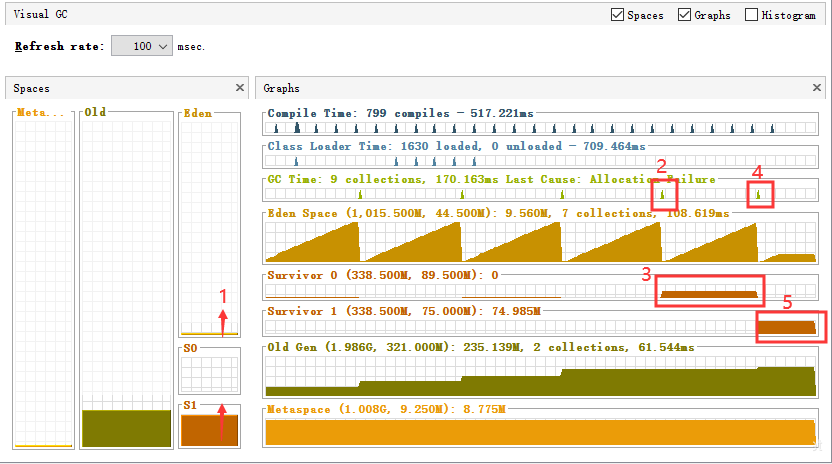Click the GC spike marked 2
The height and width of the screenshot is (464, 832).
click(x=662, y=194)
